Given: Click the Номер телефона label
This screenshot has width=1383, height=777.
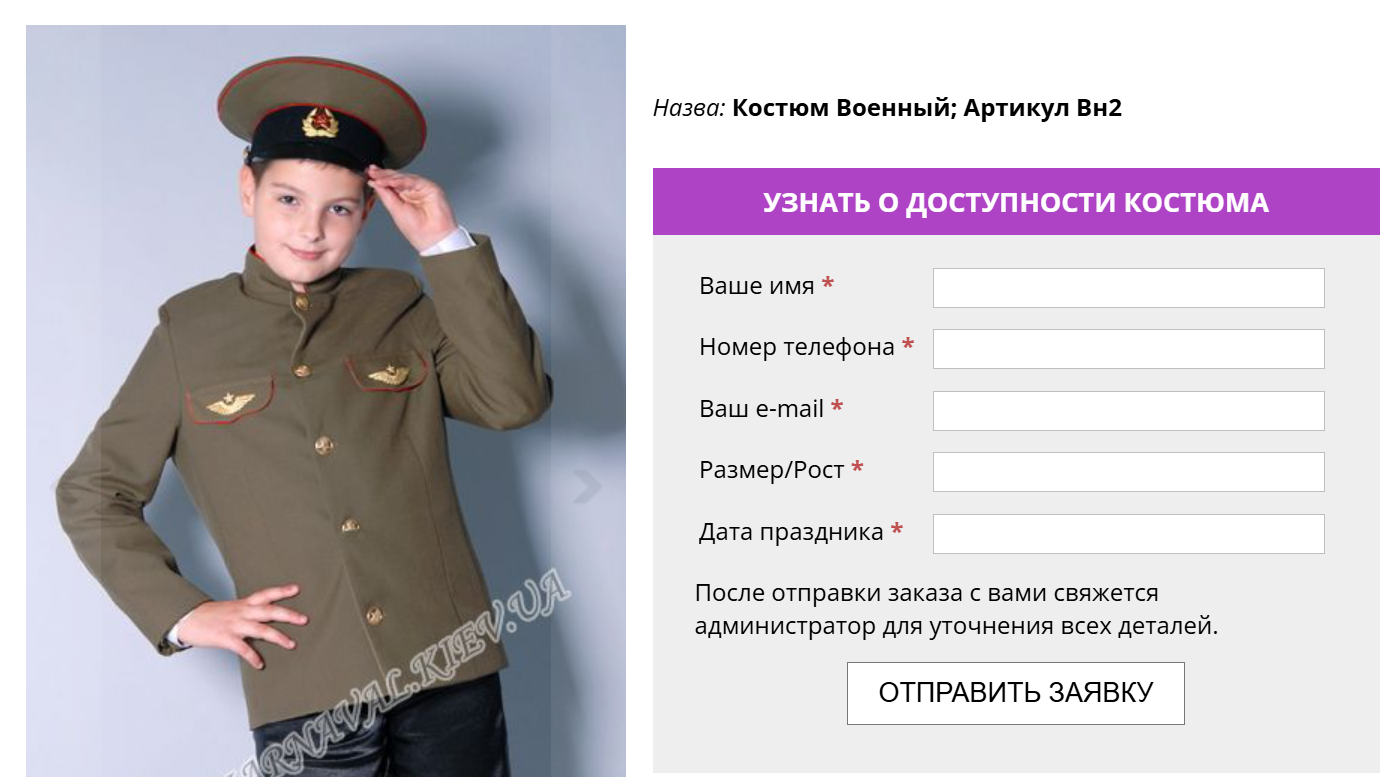Looking at the screenshot, I should pyautogui.click(x=797, y=347).
